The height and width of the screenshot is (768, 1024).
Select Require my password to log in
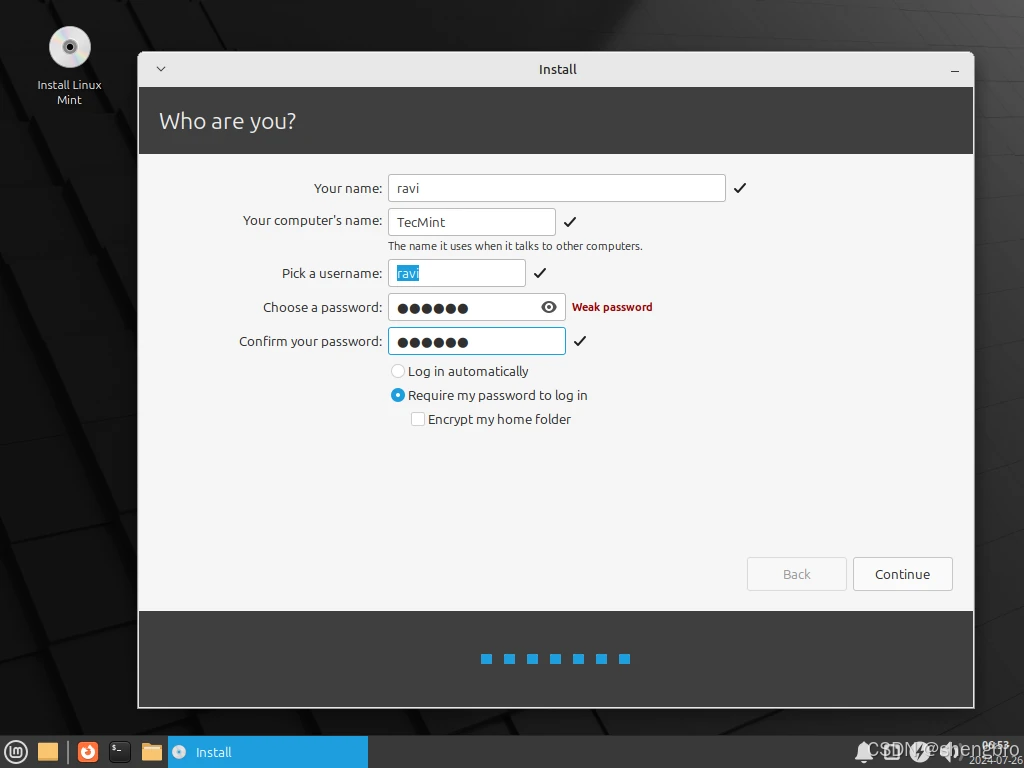[x=398, y=395]
